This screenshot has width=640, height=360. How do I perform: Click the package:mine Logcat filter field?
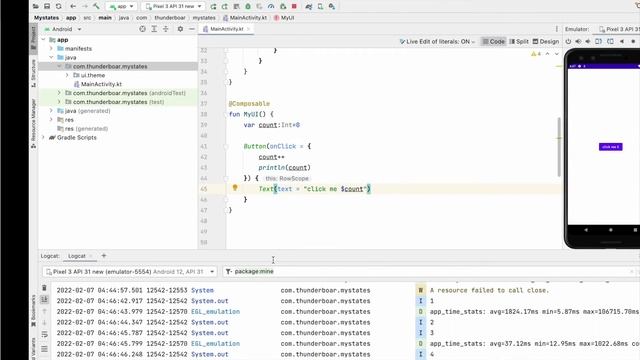pos(429,272)
